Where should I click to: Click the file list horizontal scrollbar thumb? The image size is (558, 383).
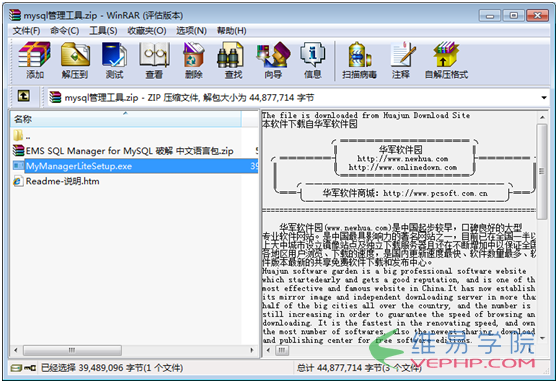point(72,350)
